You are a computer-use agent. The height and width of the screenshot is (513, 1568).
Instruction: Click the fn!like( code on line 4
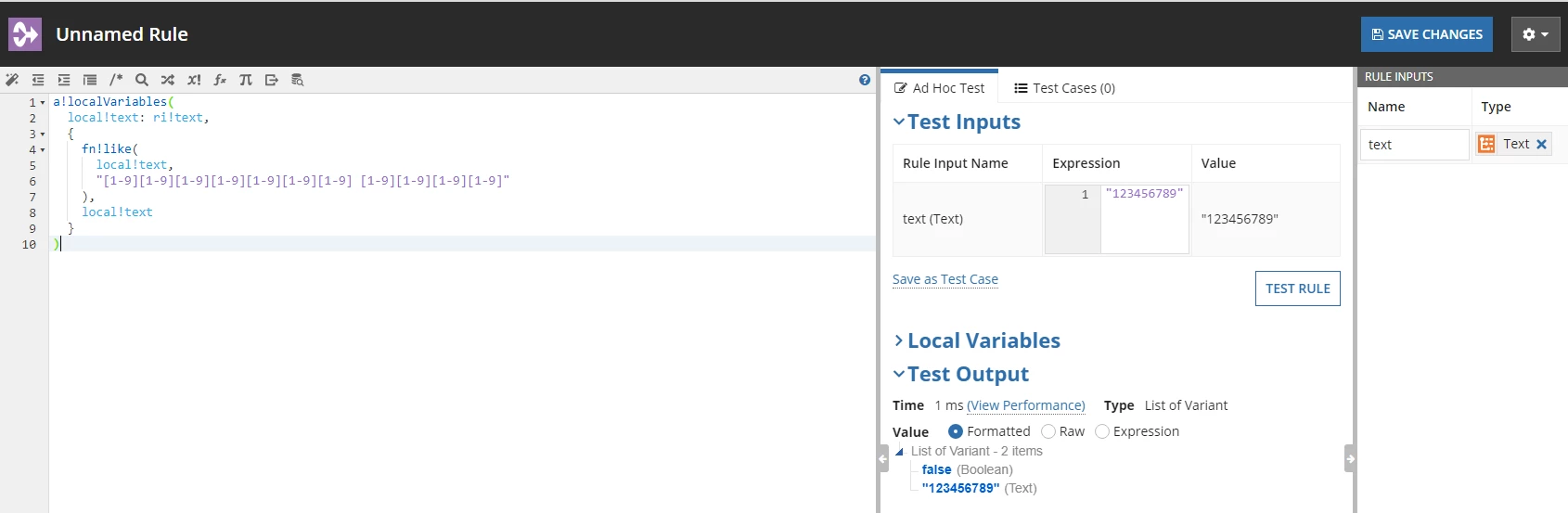(109, 149)
